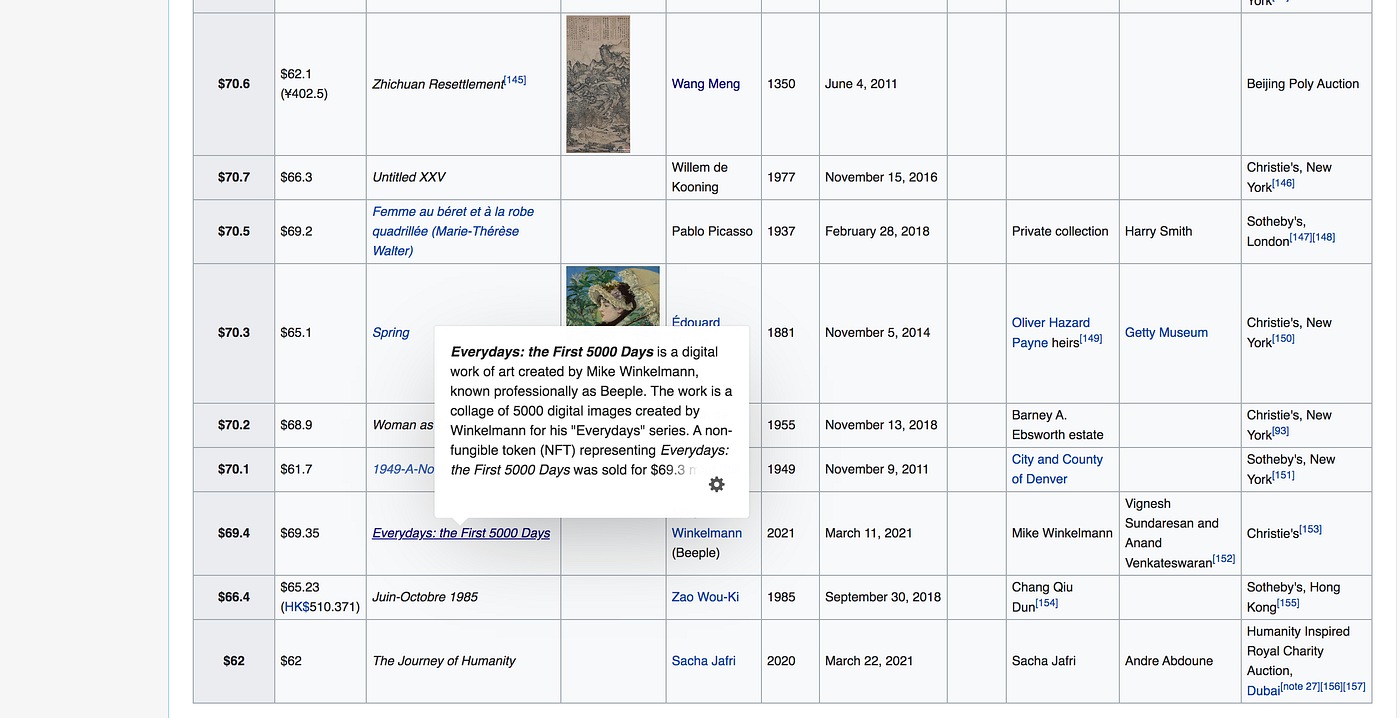Open citation 155 beside Sotheby's, Hong Kong
Image resolution: width=1400 pixels, height=718 pixels.
[x=1288, y=603]
